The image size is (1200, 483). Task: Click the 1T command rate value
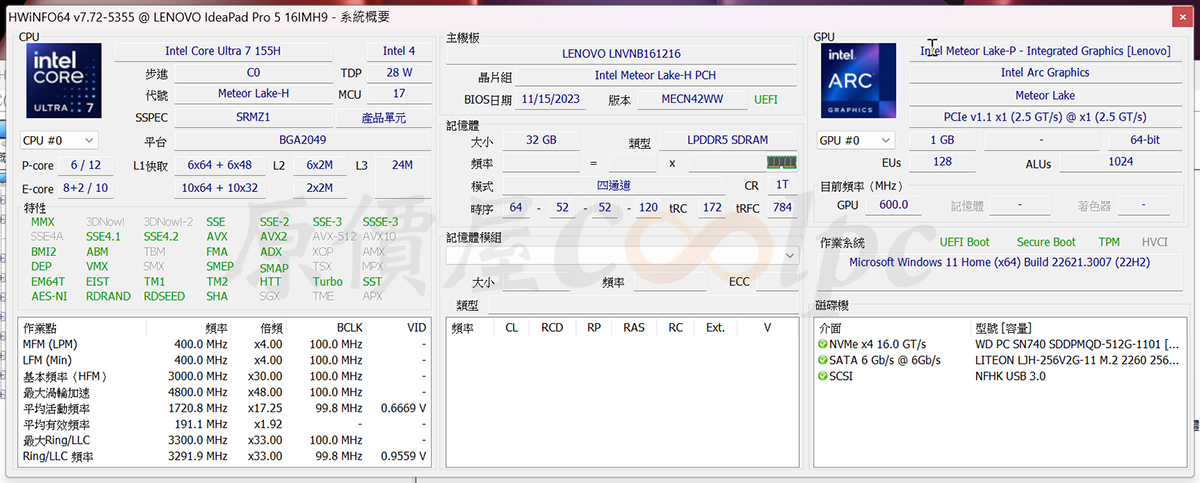pos(782,186)
